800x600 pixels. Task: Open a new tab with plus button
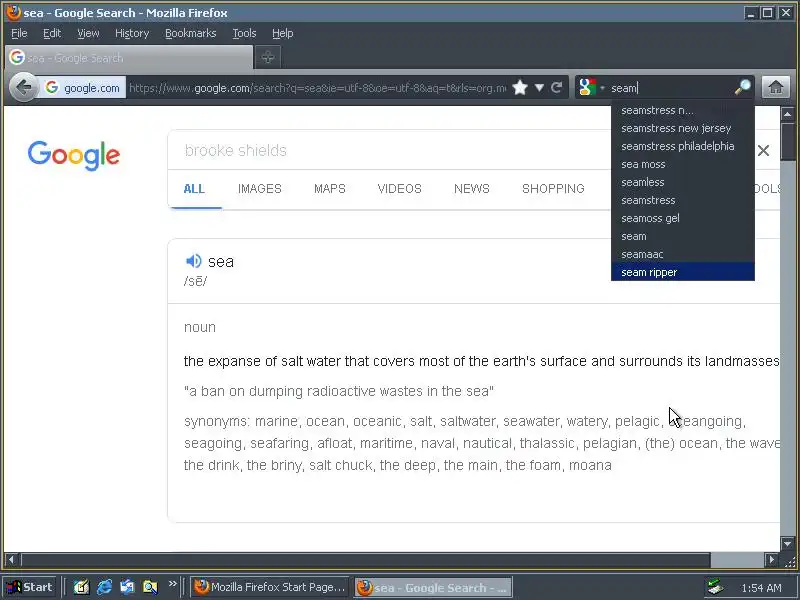point(268,57)
